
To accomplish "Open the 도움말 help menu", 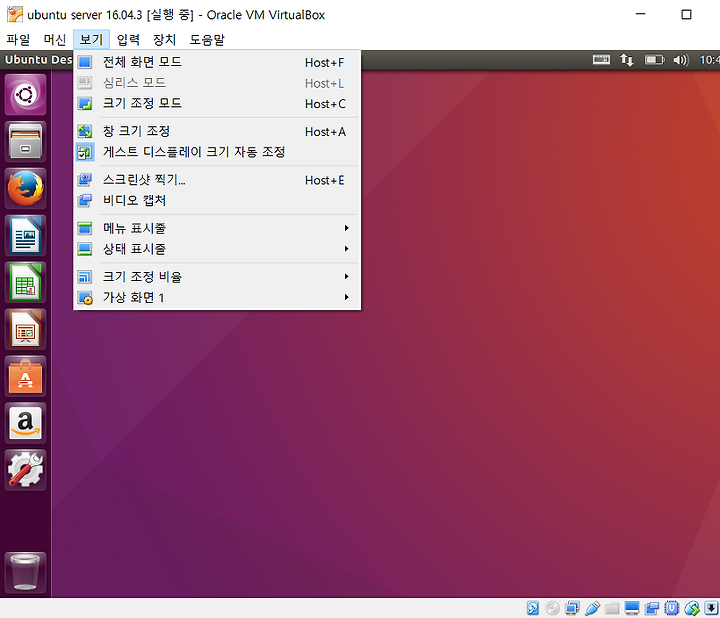I will [x=207, y=40].
